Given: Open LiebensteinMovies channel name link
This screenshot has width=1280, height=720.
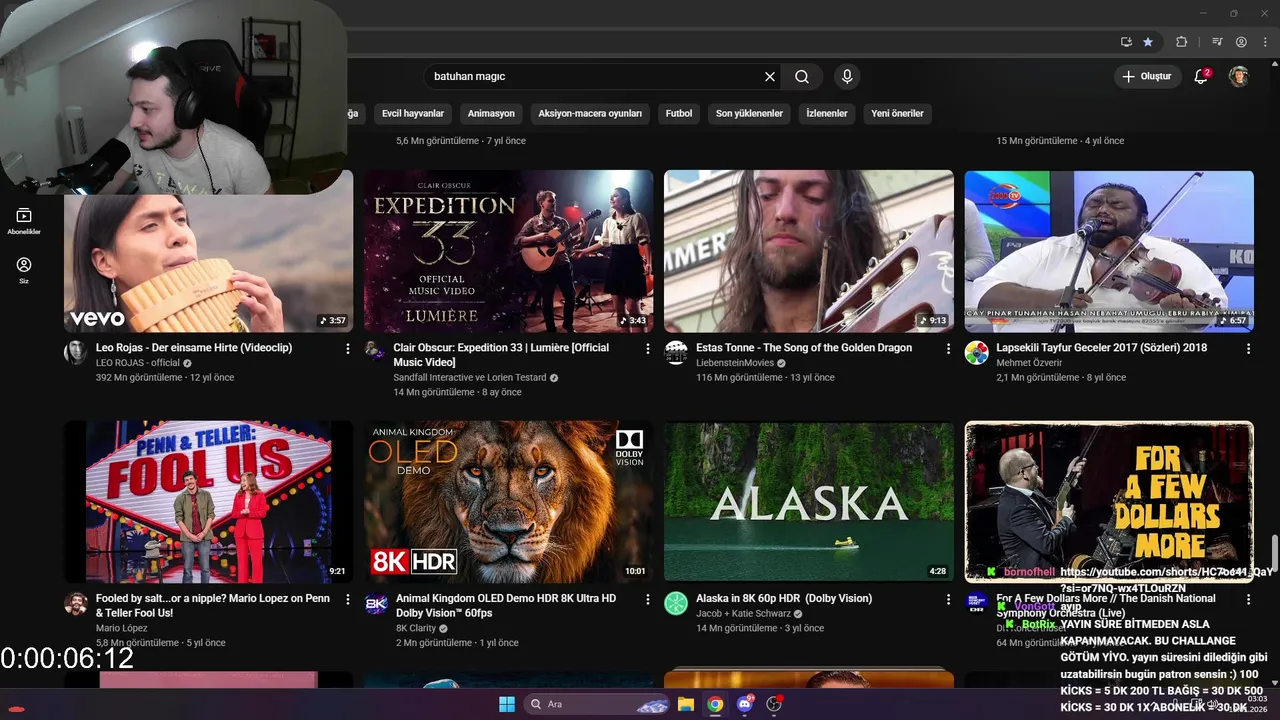Looking at the screenshot, I should 735,363.
